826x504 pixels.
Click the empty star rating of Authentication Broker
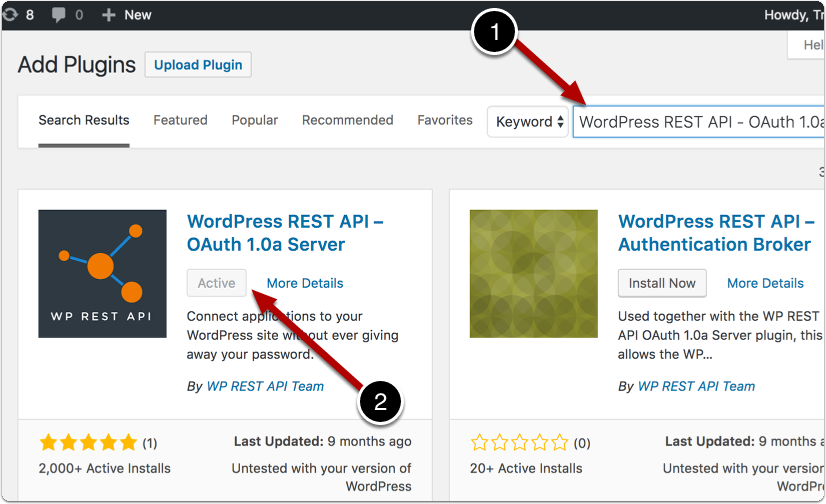click(519, 442)
